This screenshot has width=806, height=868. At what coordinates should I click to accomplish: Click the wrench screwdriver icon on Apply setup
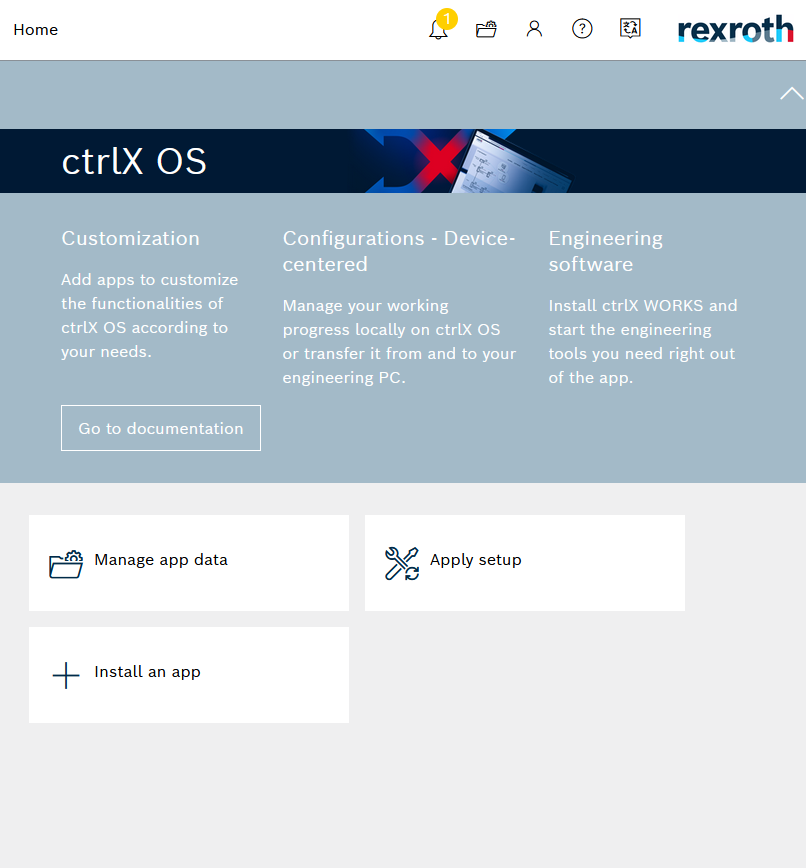click(x=402, y=564)
